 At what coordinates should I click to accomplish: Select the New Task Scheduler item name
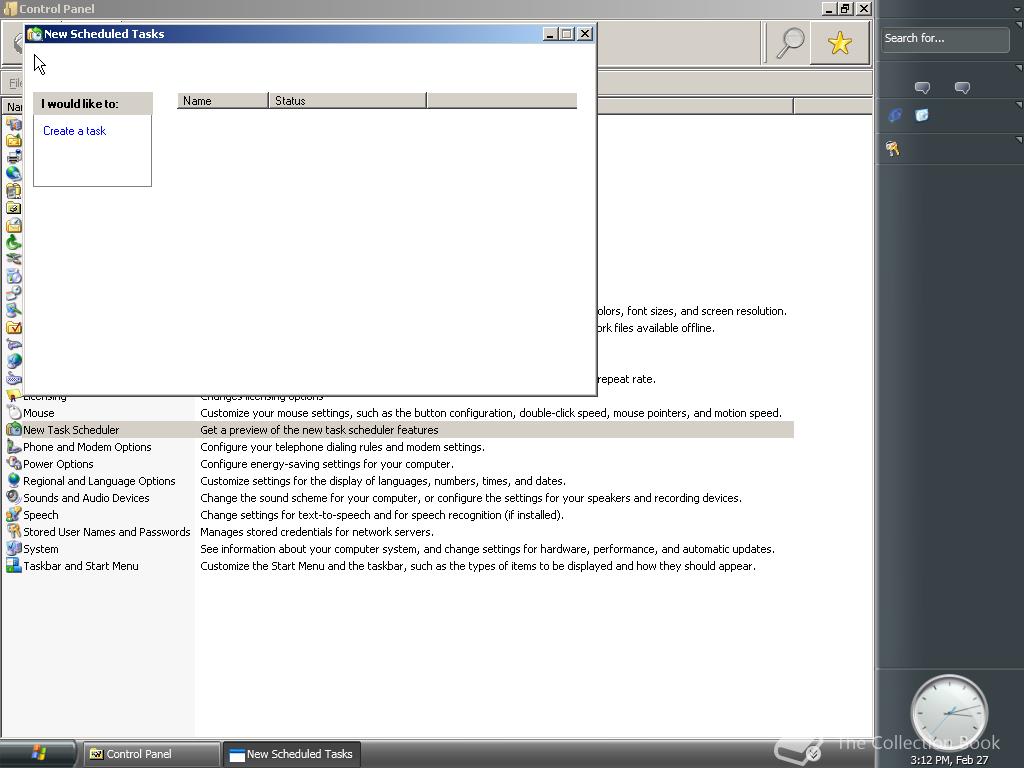coord(71,430)
